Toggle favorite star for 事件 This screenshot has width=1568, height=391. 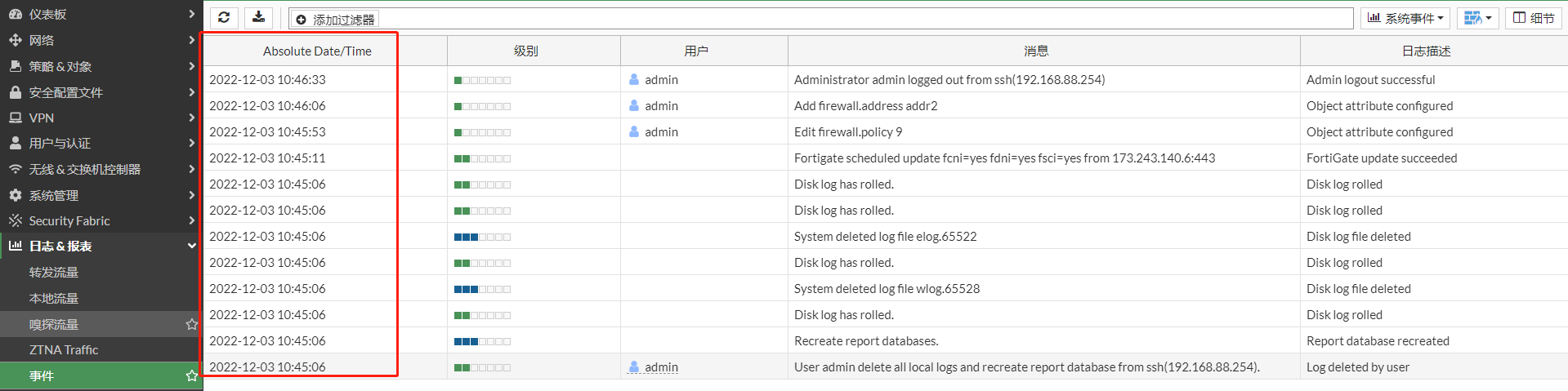tap(191, 375)
